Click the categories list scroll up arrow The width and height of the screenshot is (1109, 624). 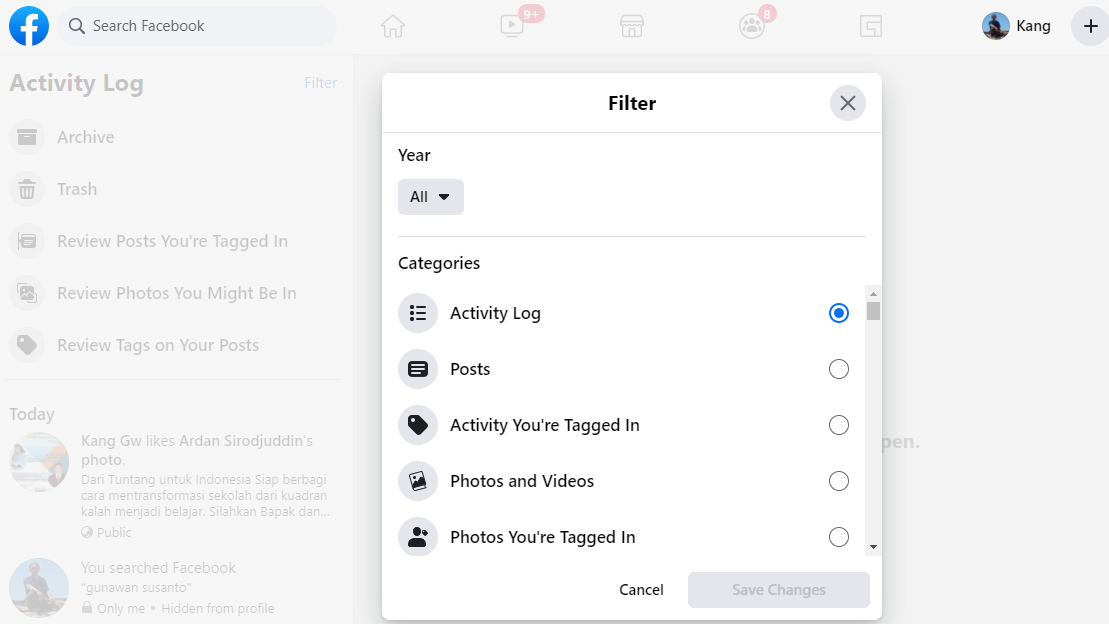tap(873, 294)
